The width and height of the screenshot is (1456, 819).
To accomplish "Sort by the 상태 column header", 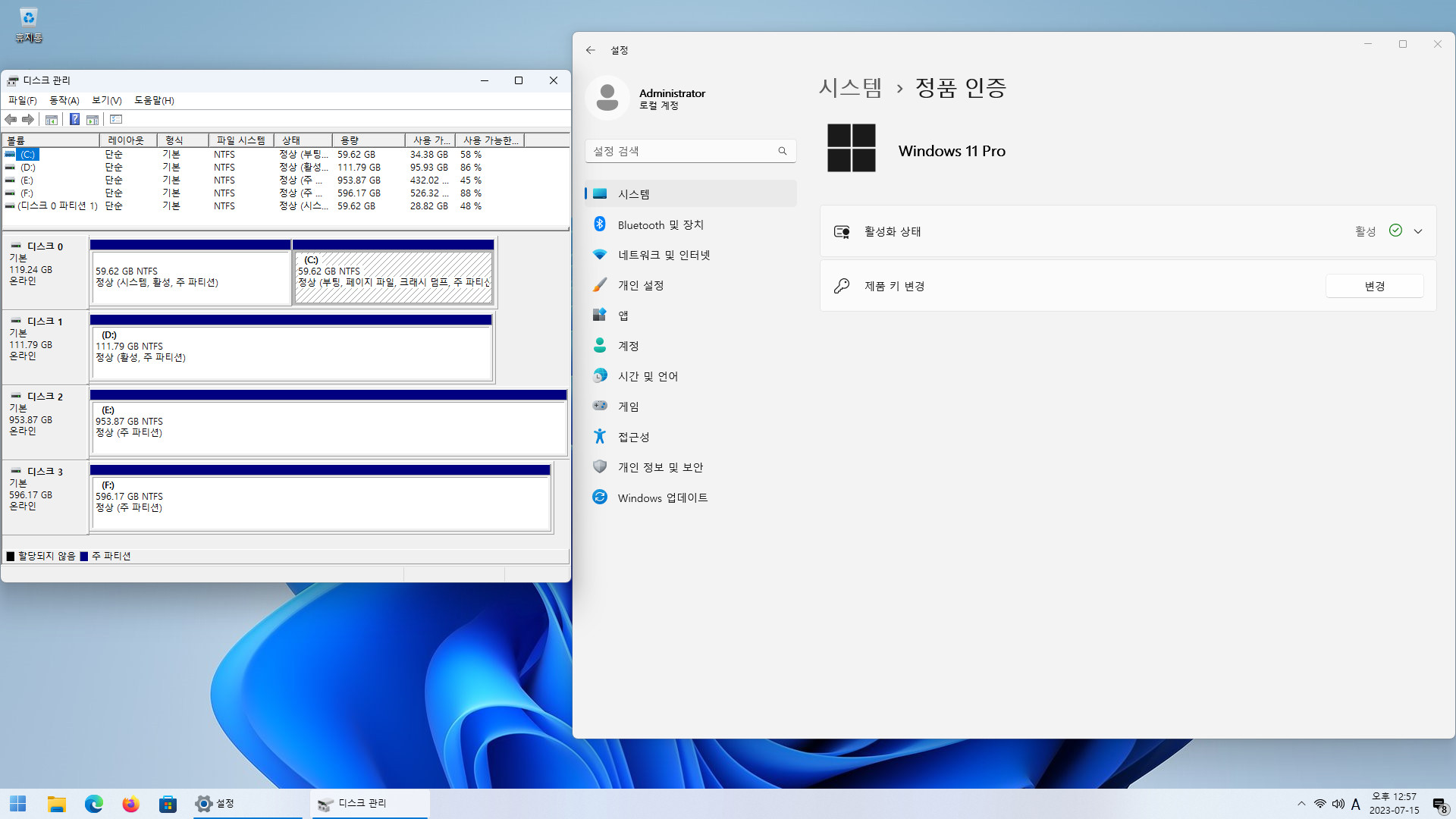I will 303,140.
